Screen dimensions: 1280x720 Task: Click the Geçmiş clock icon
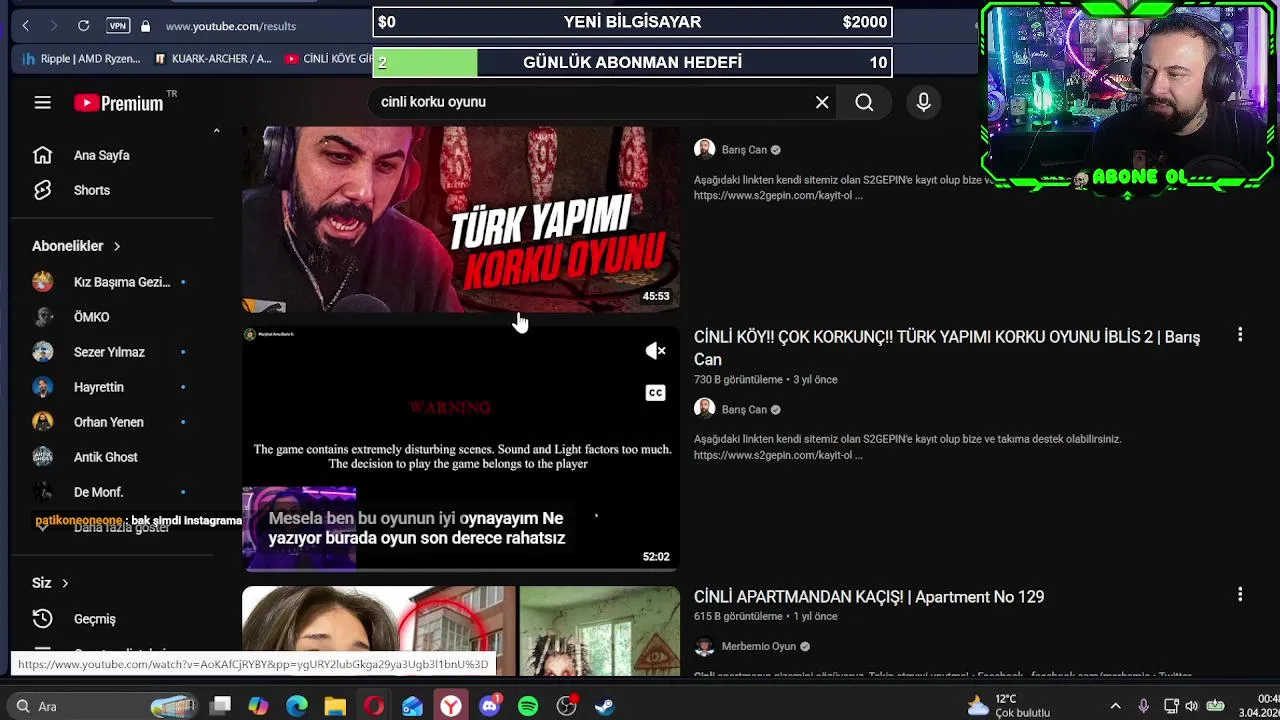(x=42, y=619)
